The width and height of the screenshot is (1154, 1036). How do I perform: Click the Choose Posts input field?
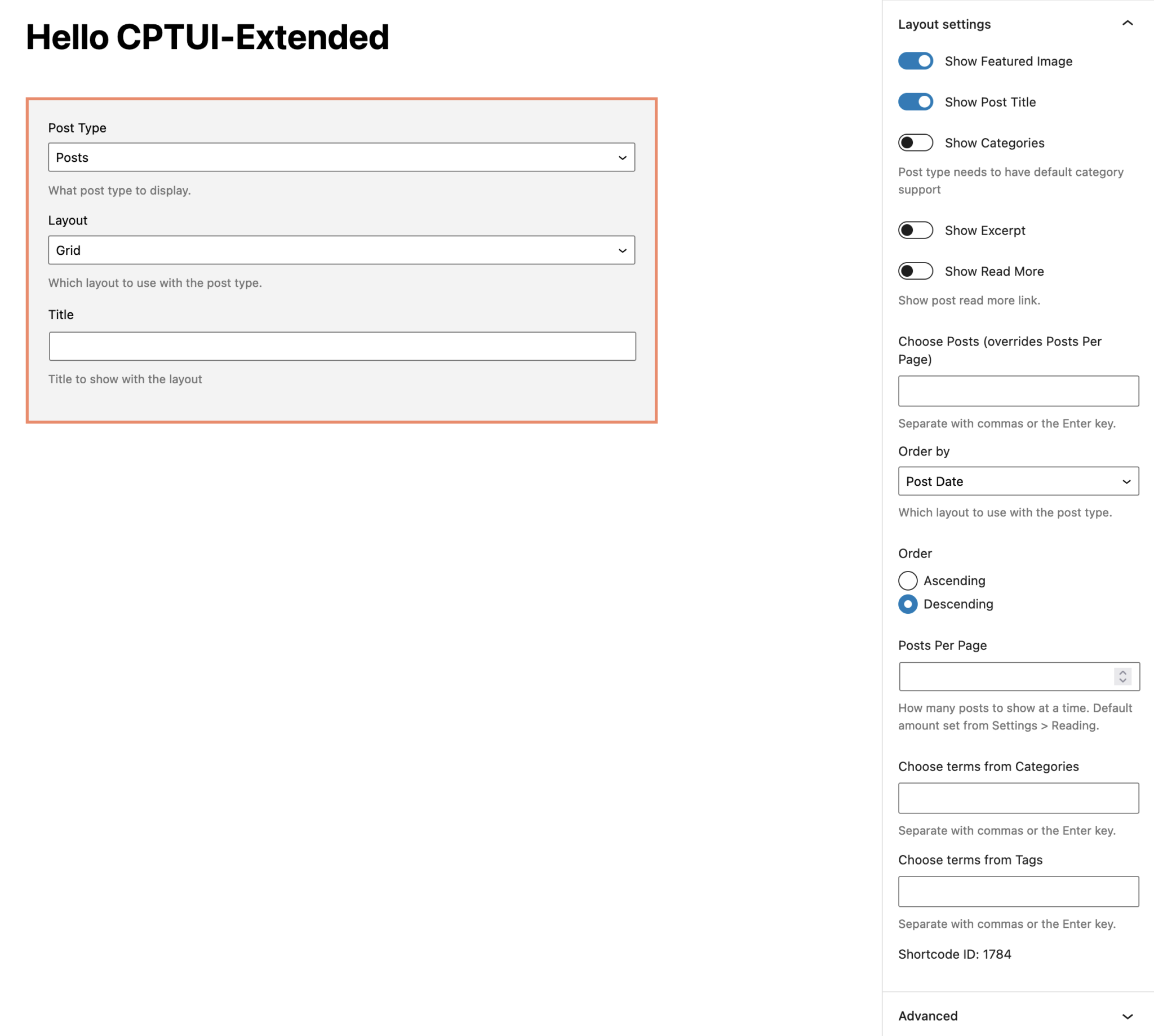[x=1018, y=391]
